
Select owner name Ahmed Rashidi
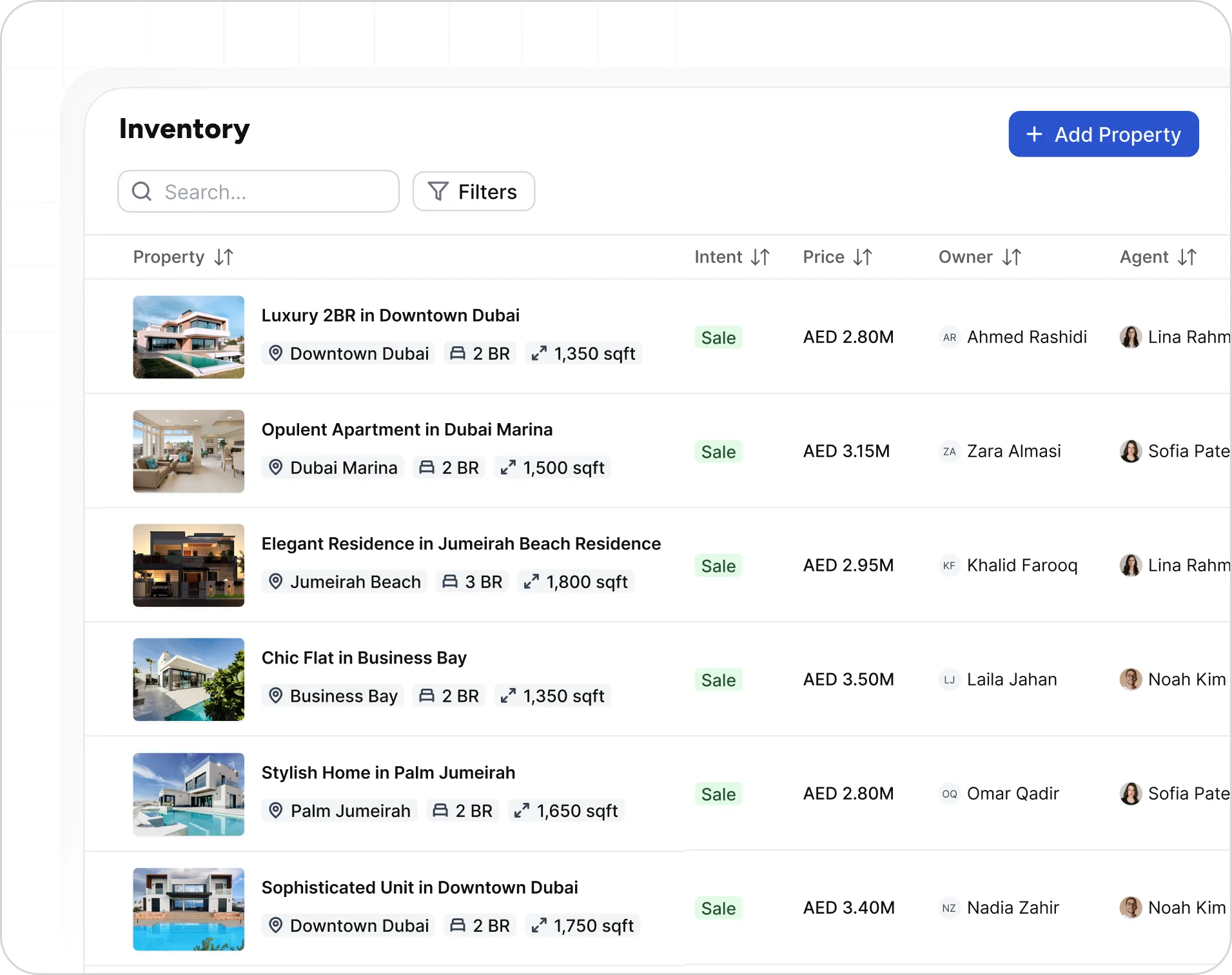point(1027,337)
